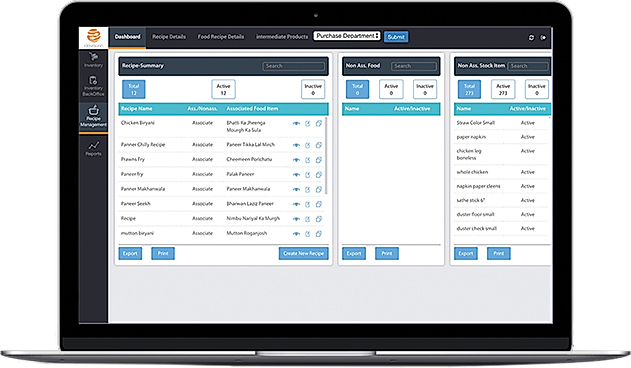Open the Inventory sidebar icon
This screenshot has width=631, height=368.
93,60
